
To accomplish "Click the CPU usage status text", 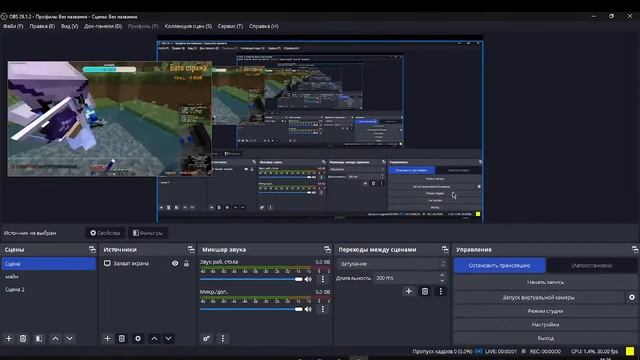I will point(594,351).
